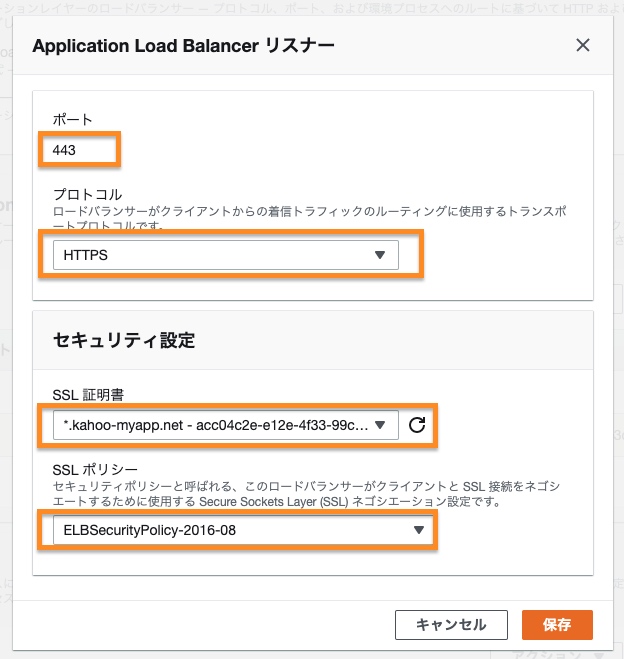Open the protocol combo box showing HTTPS

click(225, 255)
